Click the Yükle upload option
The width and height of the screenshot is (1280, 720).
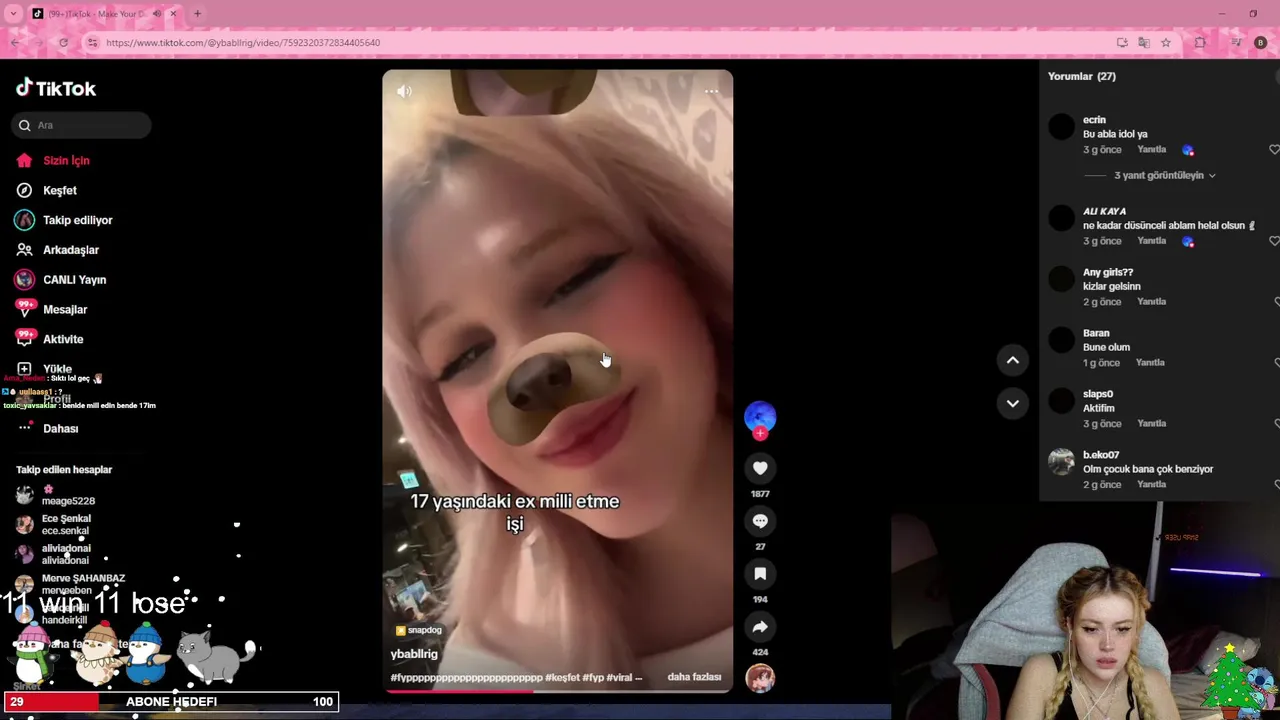tap(57, 369)
